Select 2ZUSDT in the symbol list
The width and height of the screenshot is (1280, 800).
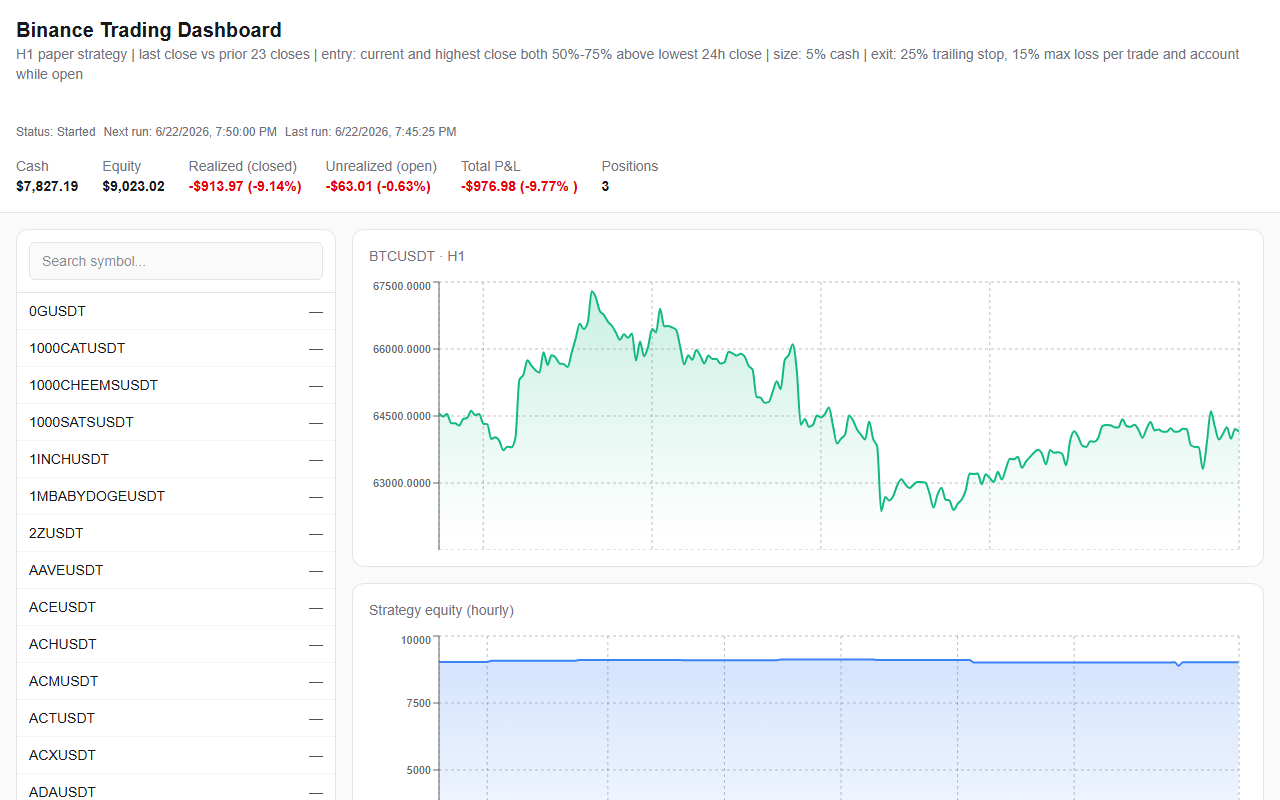(176, 534)
